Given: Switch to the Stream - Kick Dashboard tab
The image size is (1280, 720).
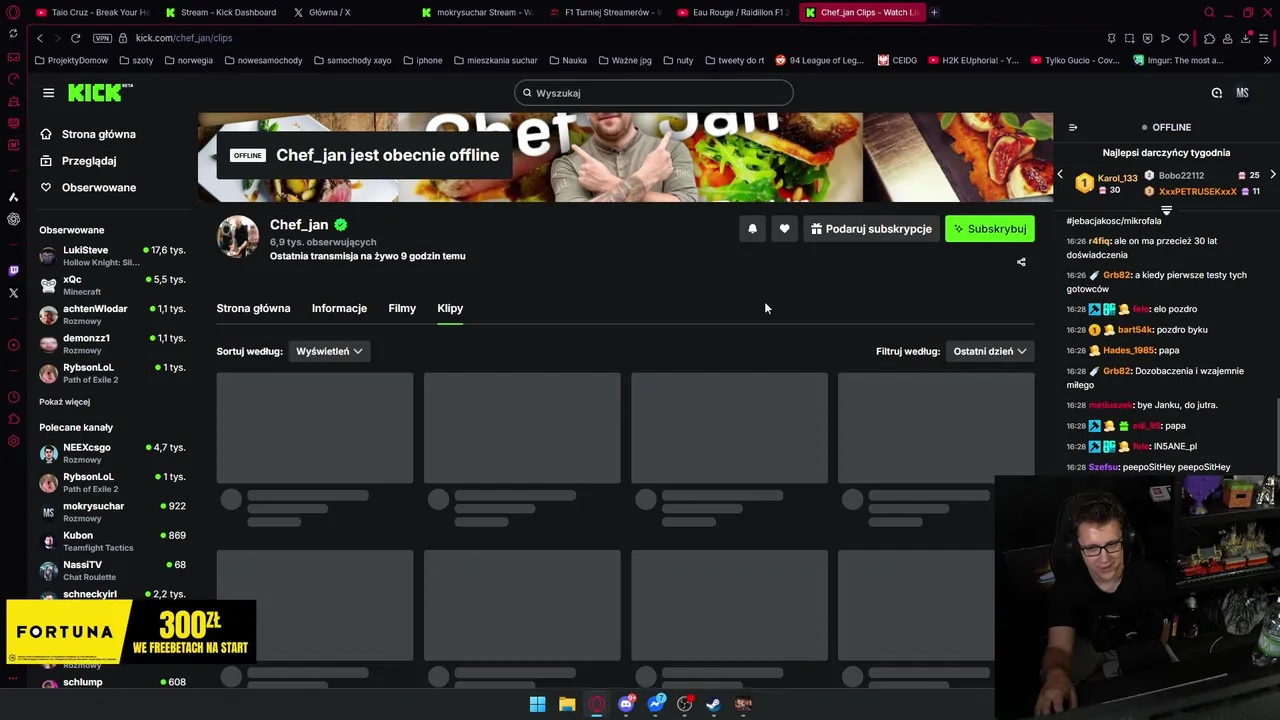Looking at the screenshot, I should (221, 13).
